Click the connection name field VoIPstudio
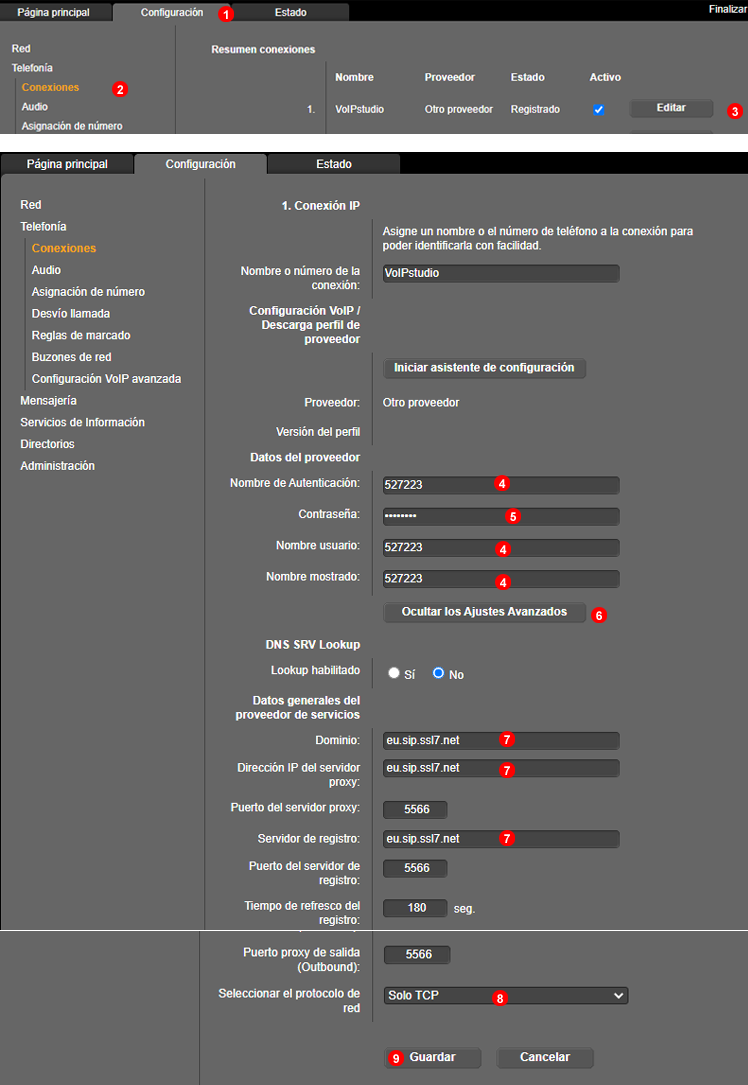This screenshot has height=1085, width=748. 501,273
